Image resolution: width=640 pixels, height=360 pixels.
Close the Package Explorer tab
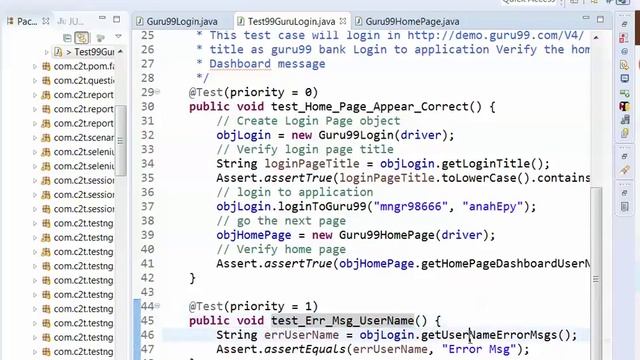point(46,21)
